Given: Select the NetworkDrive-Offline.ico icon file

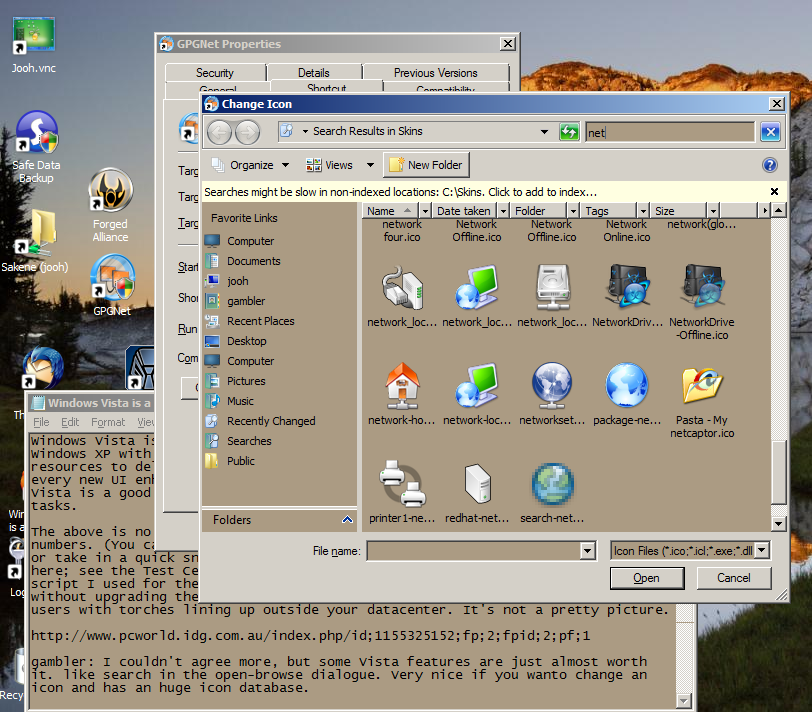Looking at the screenshot, I should click(x=702, y=302).
